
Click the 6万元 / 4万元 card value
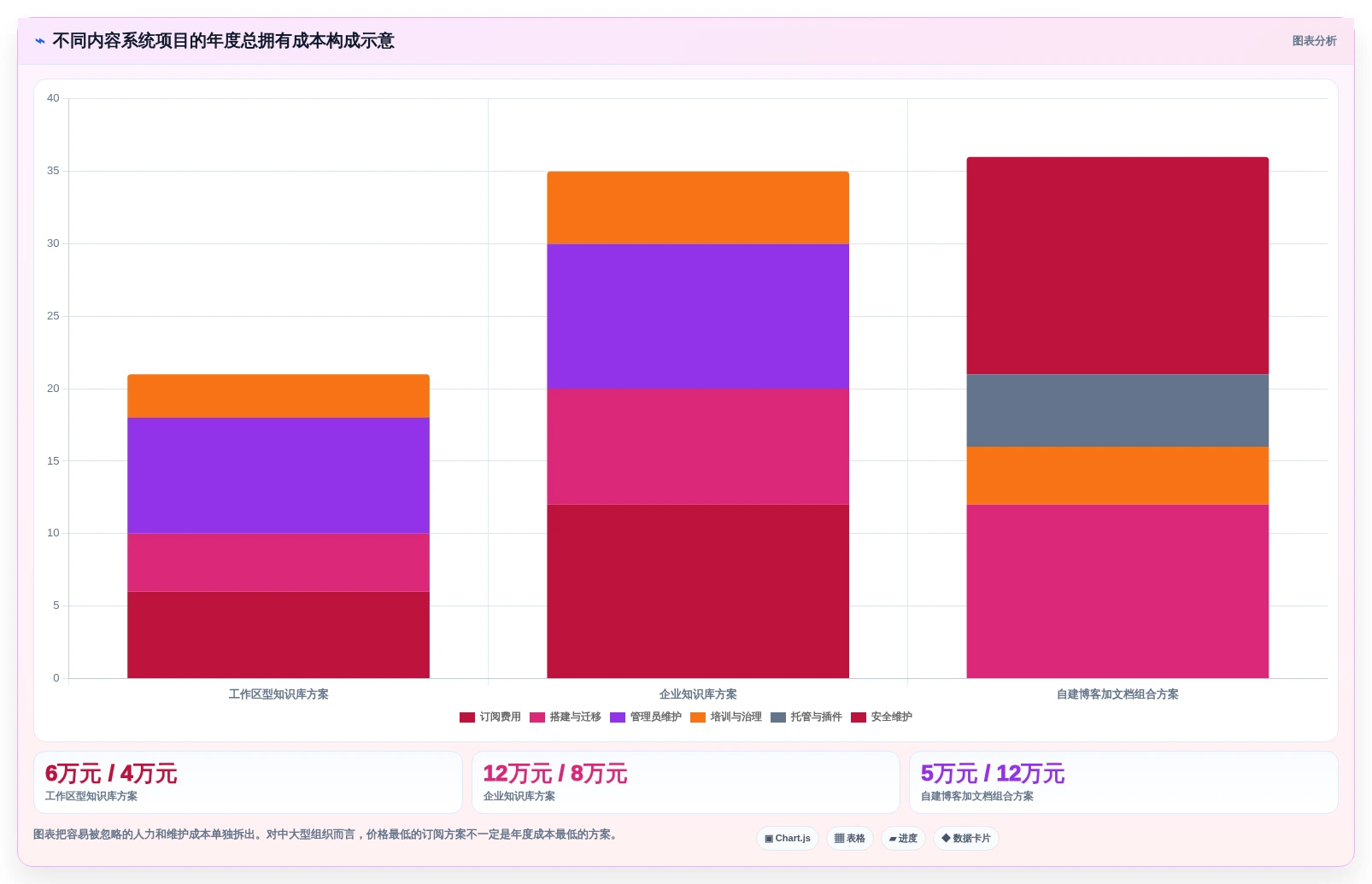click(111, 774)
